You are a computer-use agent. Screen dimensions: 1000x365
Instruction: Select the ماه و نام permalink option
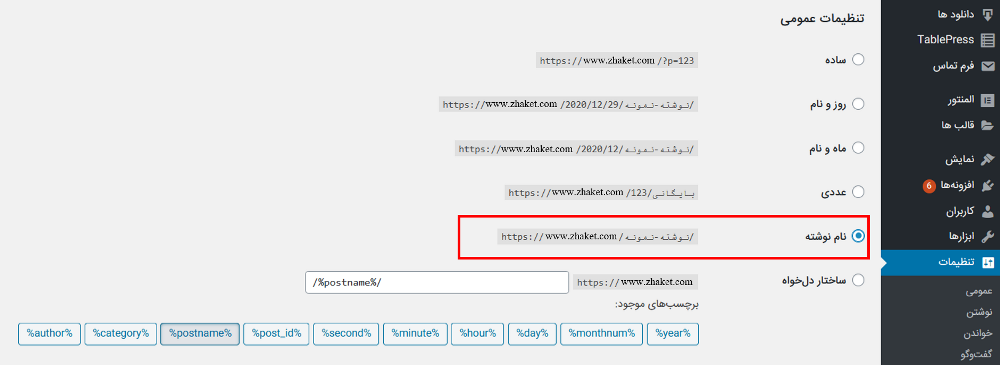point(858,147)
